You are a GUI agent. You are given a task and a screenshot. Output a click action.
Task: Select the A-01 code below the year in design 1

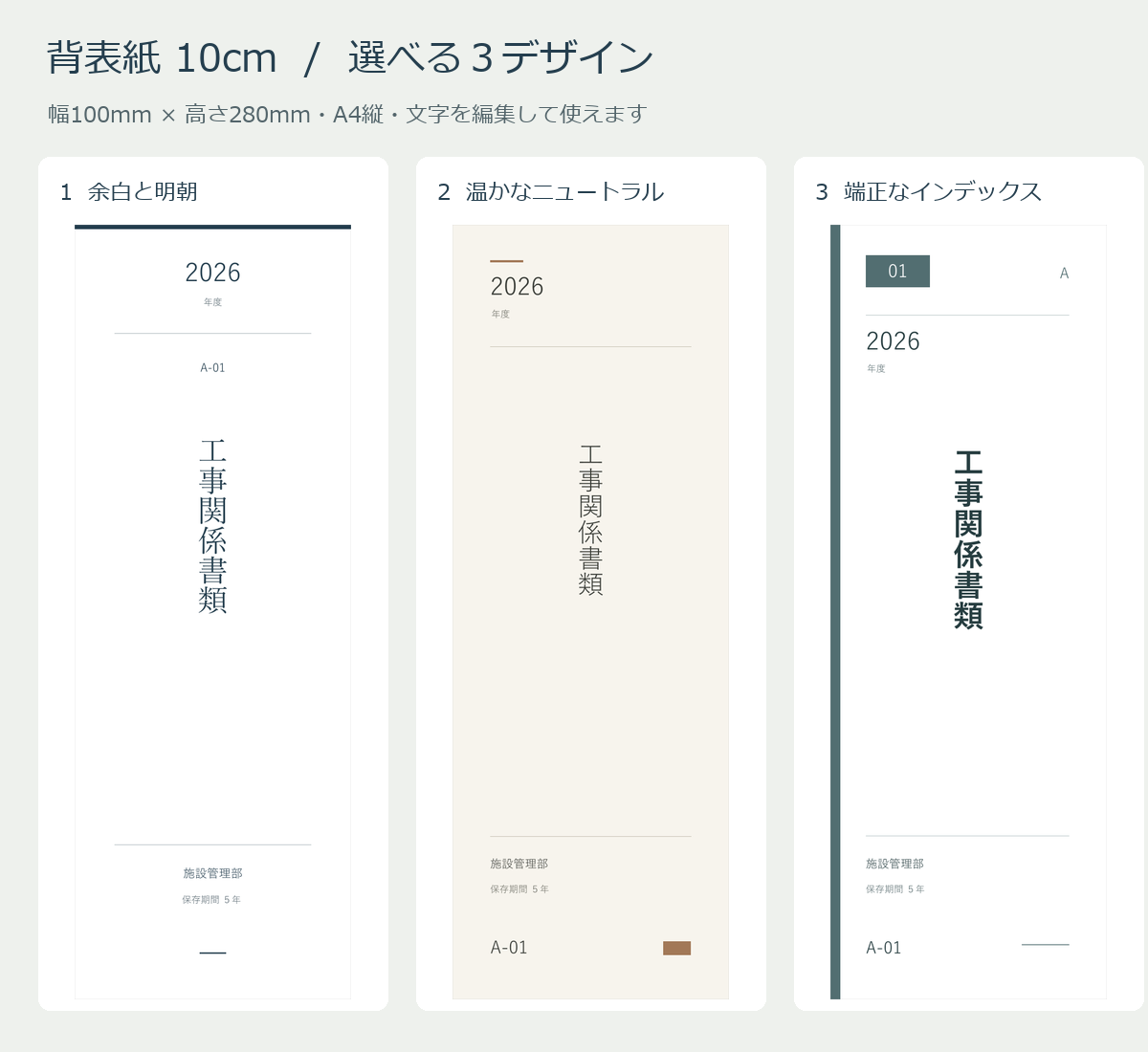[212, 368]
